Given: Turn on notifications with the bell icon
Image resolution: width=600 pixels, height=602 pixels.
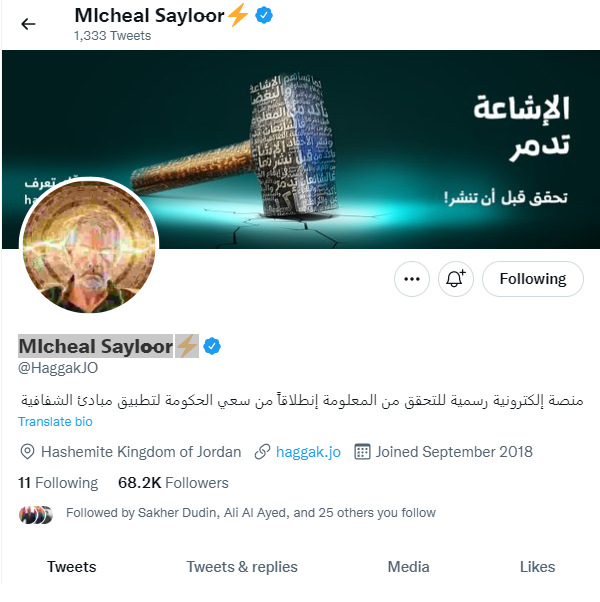Looking at the screenshot, I should pos(456,279).
